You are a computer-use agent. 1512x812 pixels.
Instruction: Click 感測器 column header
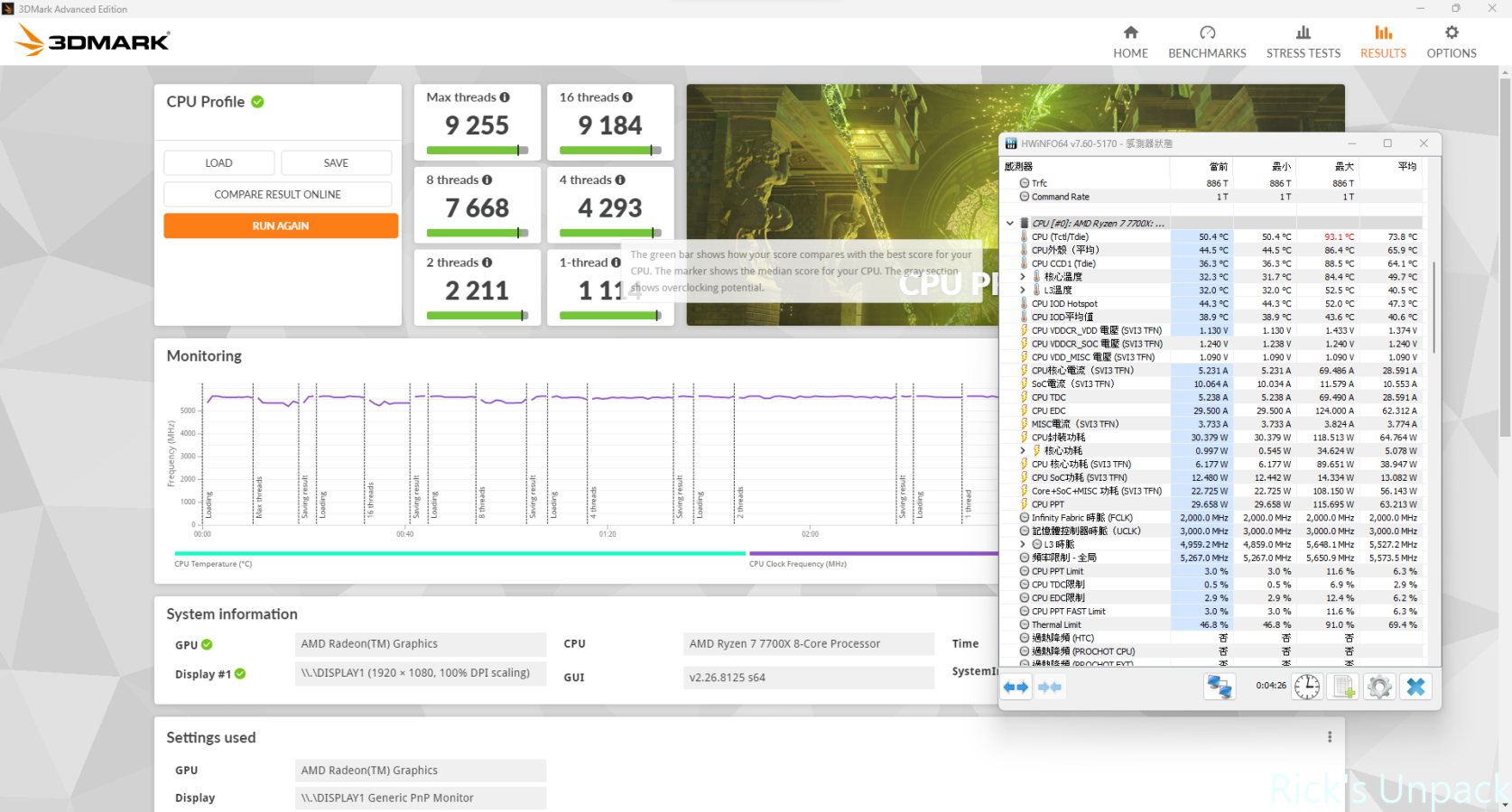pyautogui.click(x=1086, y=167)
